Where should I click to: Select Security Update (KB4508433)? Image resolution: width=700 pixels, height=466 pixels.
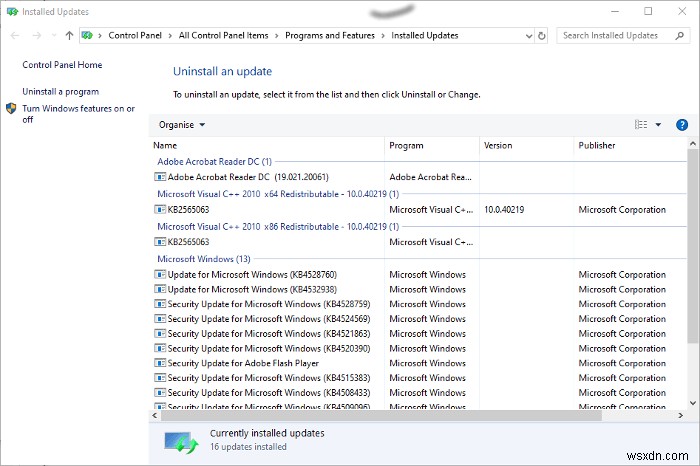269,393
